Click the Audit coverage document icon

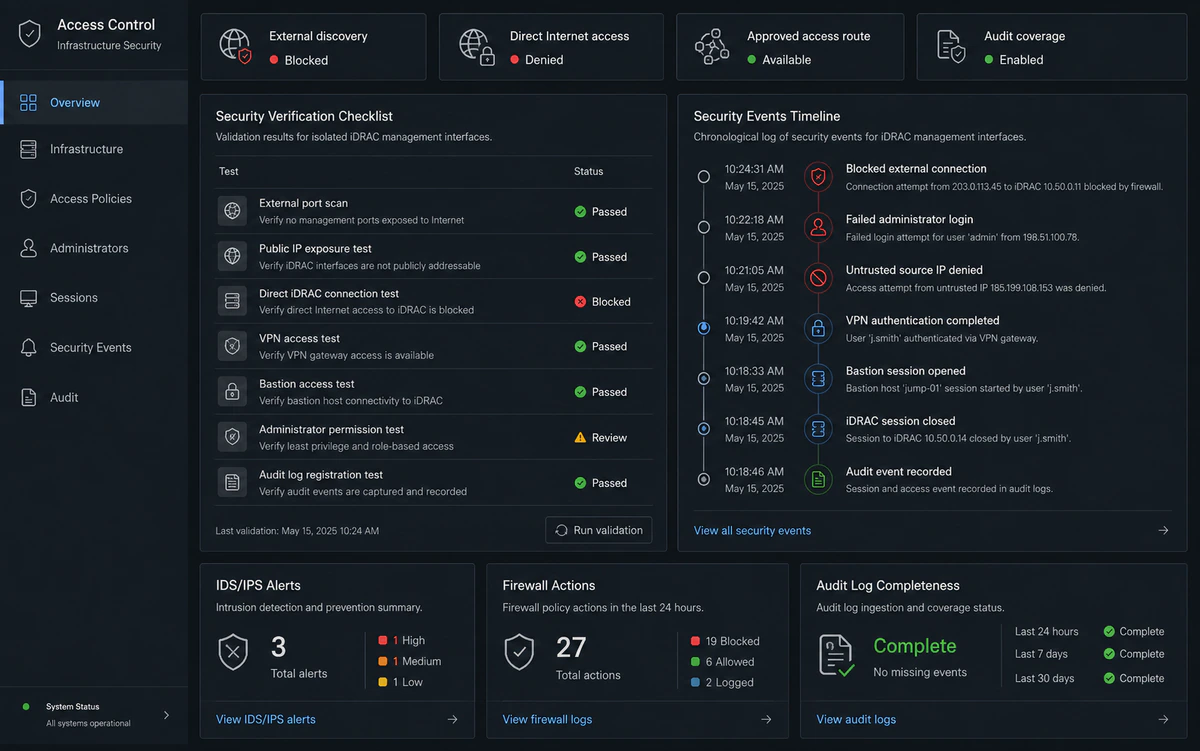[950, 46]
